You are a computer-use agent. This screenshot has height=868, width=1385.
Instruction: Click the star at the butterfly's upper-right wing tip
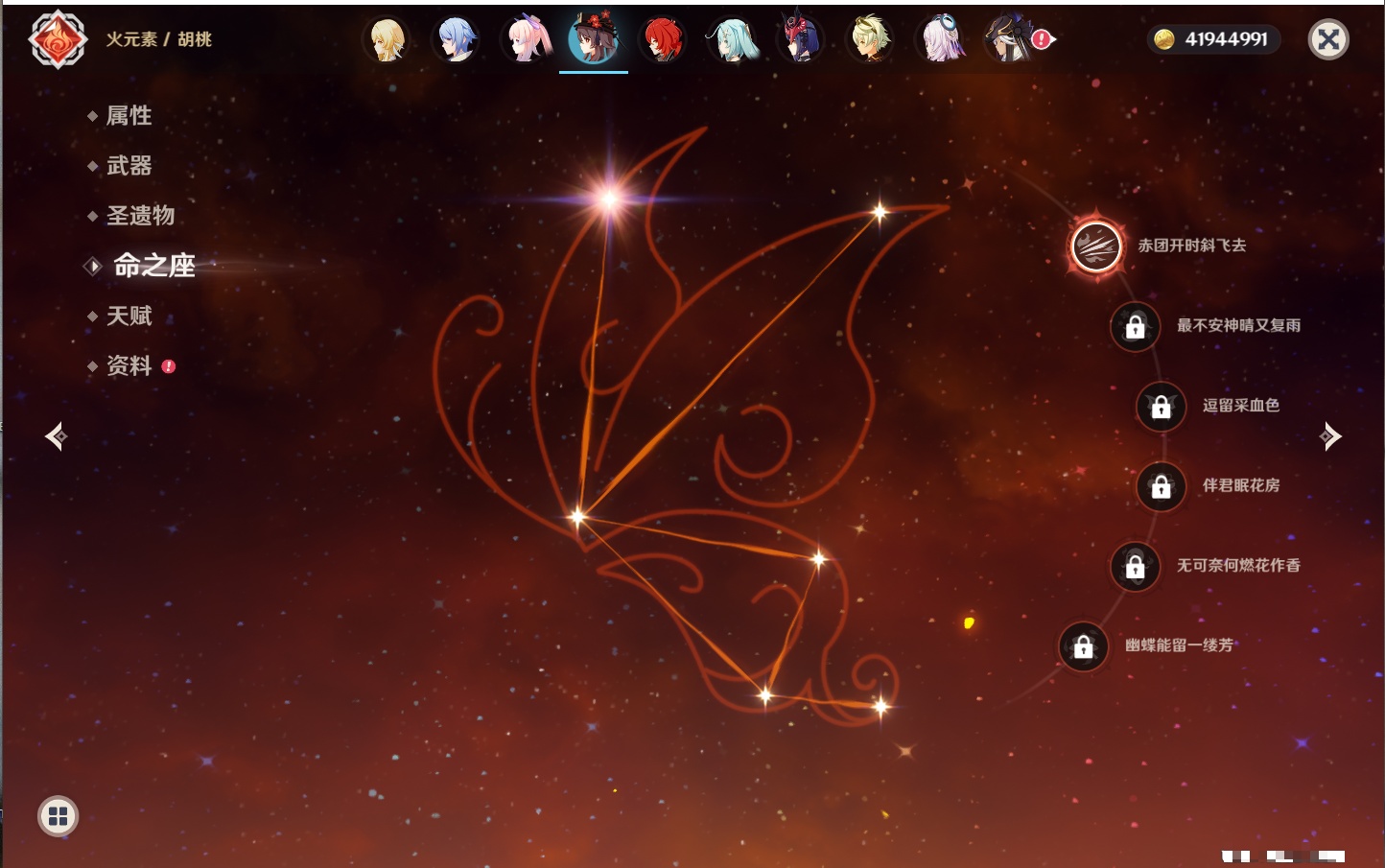click(879, 212)
